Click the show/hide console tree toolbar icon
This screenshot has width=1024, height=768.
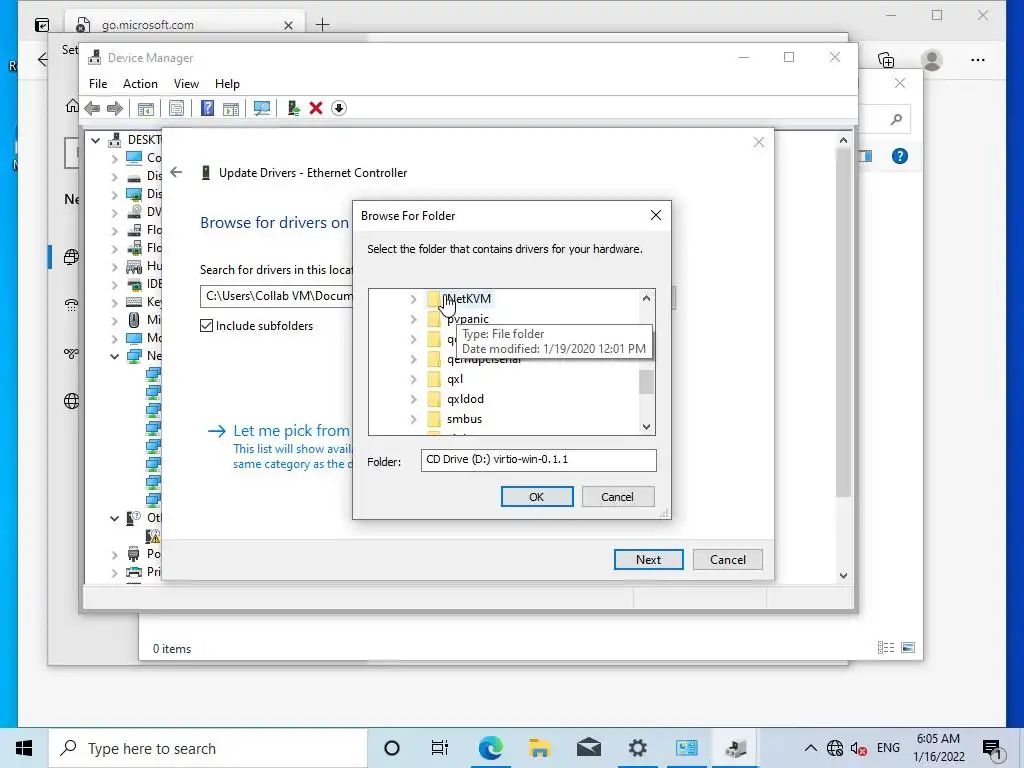pos(146,108)
